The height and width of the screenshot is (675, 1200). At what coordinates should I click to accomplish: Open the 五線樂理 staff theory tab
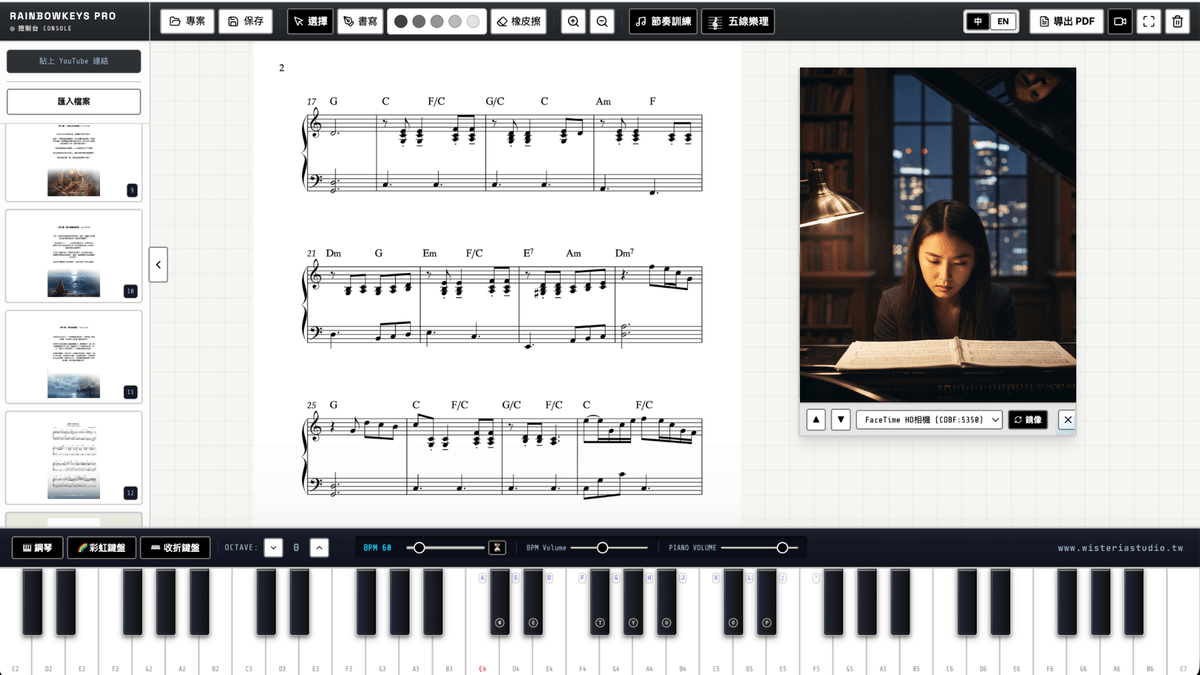coord(738,21)
